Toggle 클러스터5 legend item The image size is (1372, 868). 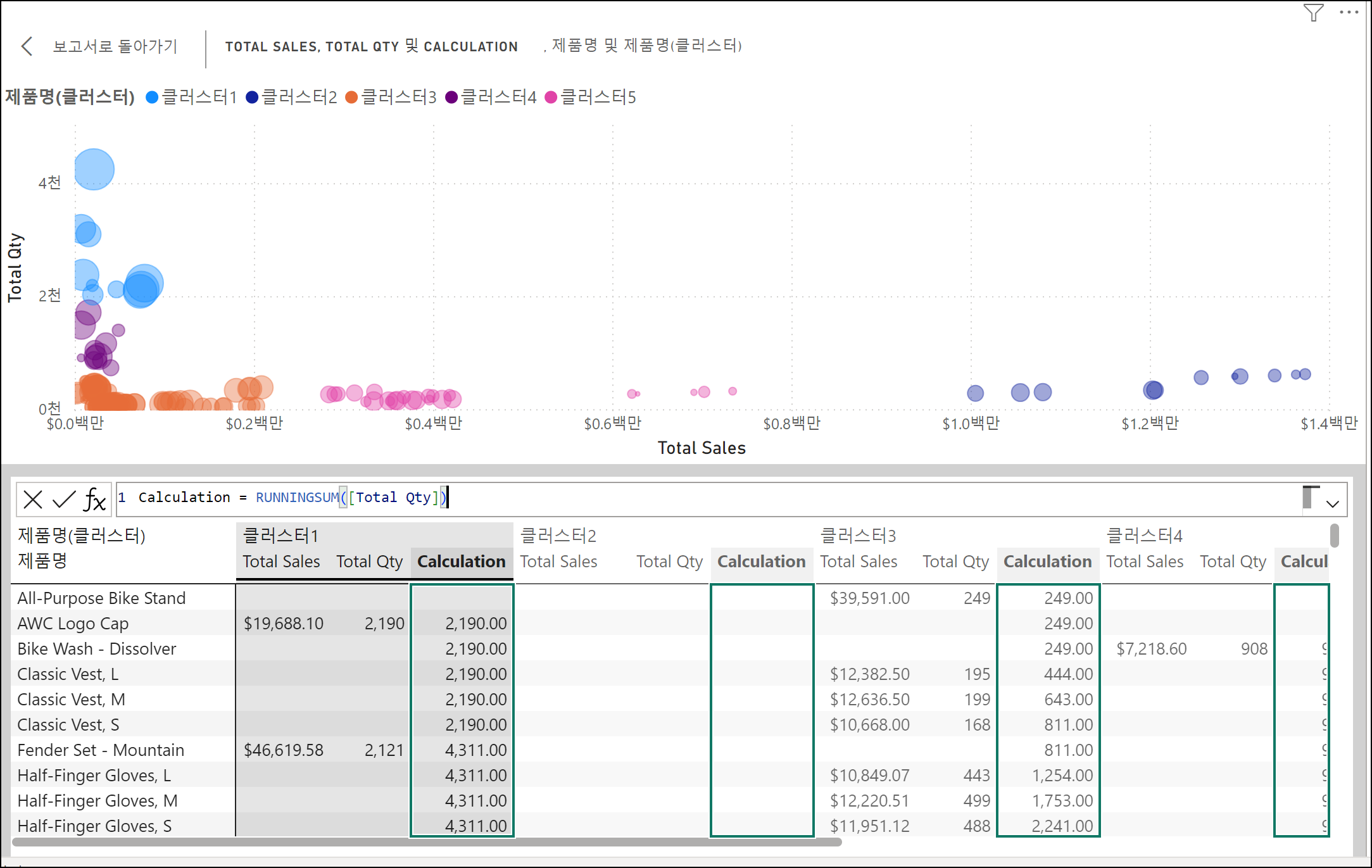pyautogui.click(x=597, y=97)
